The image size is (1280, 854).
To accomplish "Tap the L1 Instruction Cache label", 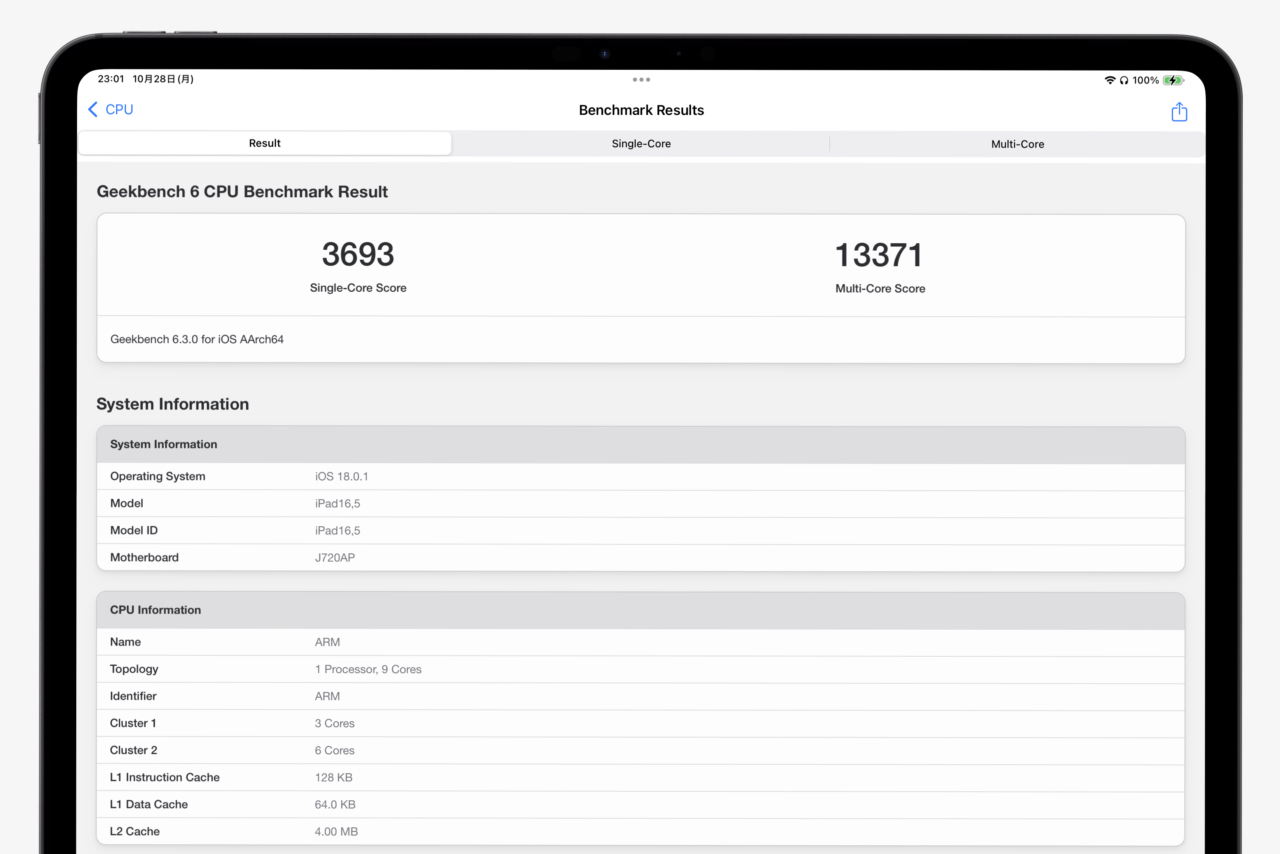I will pyautogui.click(x=165, y=778).
